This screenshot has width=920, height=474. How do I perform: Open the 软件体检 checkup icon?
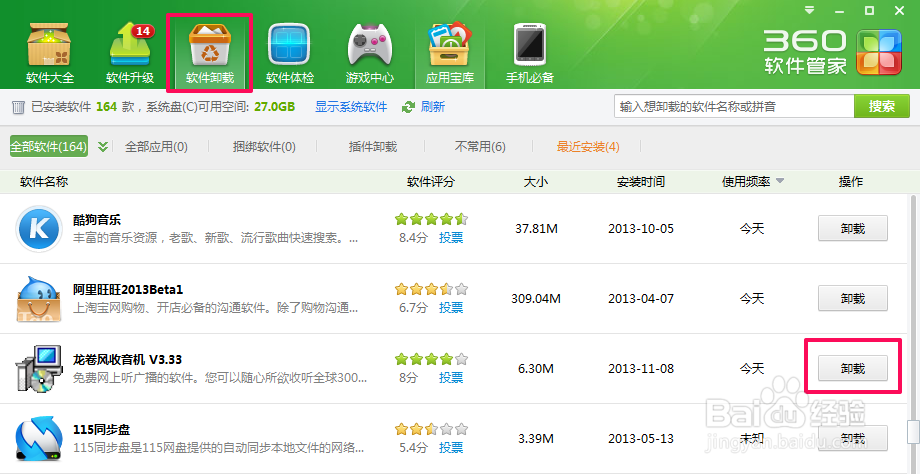tap(289, 55)
